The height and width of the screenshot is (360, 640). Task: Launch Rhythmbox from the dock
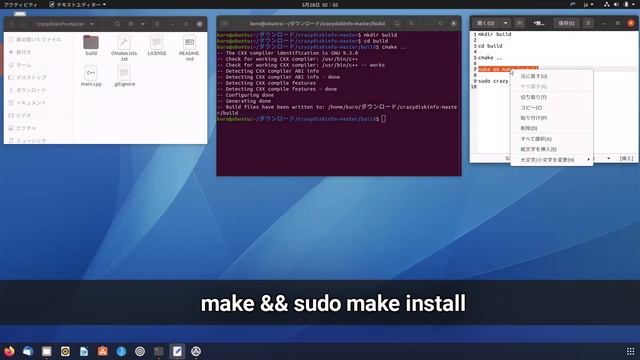(x=65, y=351)
